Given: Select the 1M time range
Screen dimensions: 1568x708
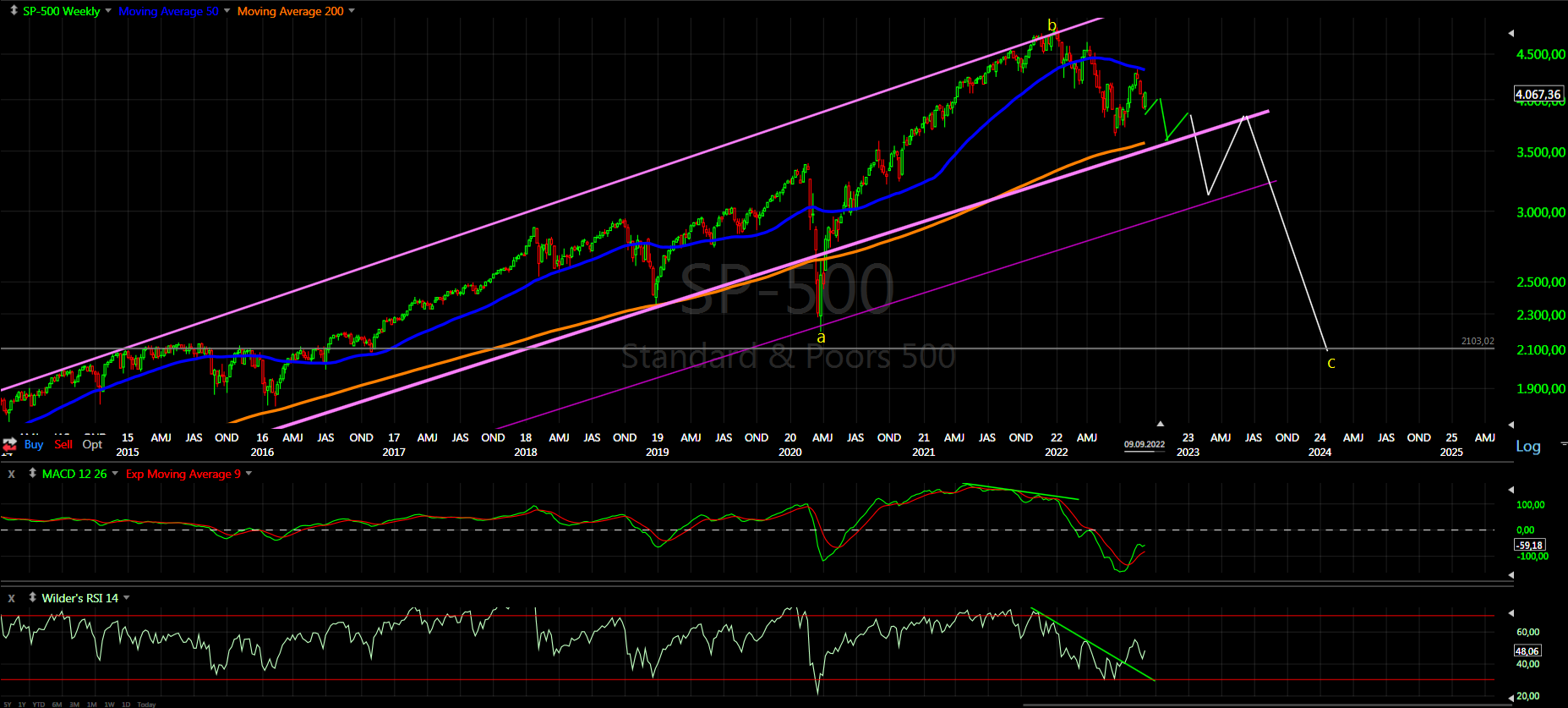Looking at the screenshot, I should (91, 704).
